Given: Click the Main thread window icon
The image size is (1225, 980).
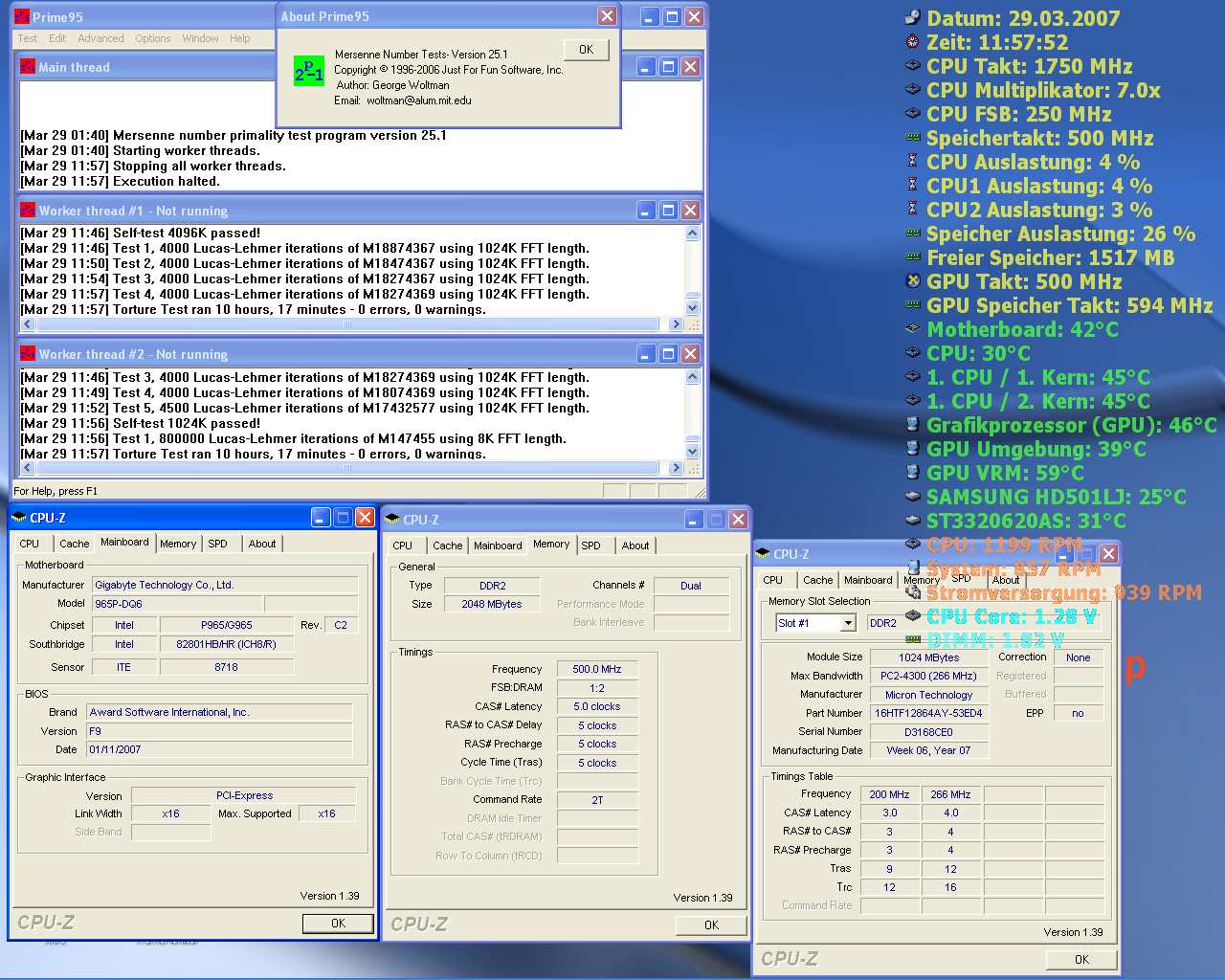Looking at the screenshot, I should click(28, 66).
